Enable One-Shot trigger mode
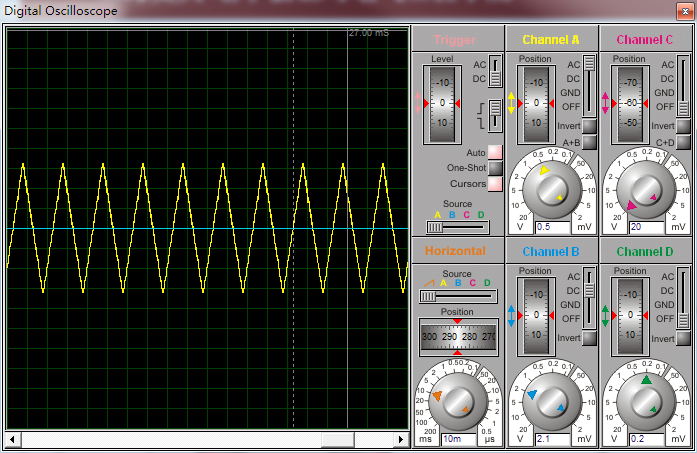 (x=494, y=168)
